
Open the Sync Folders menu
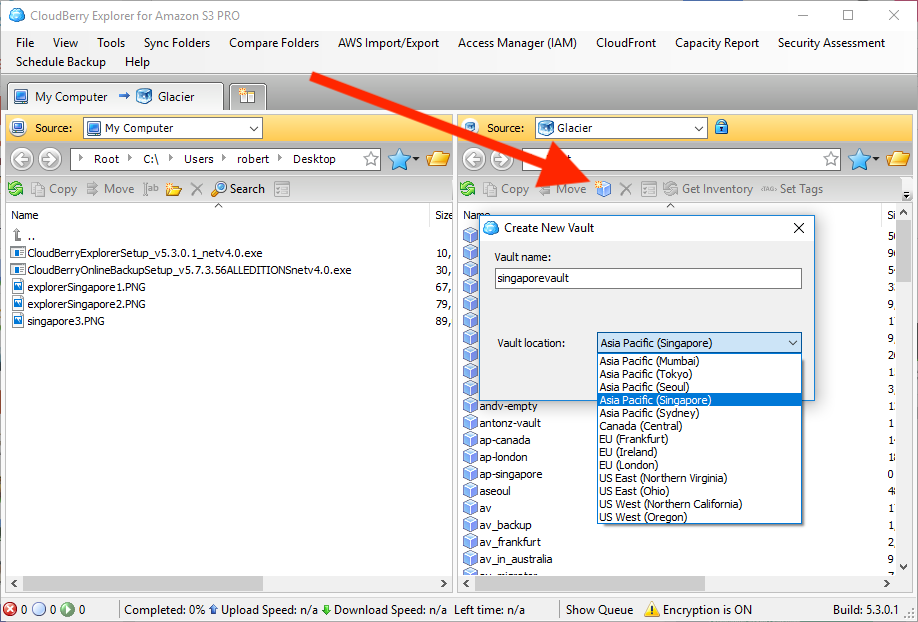click(x=177, y=43)
